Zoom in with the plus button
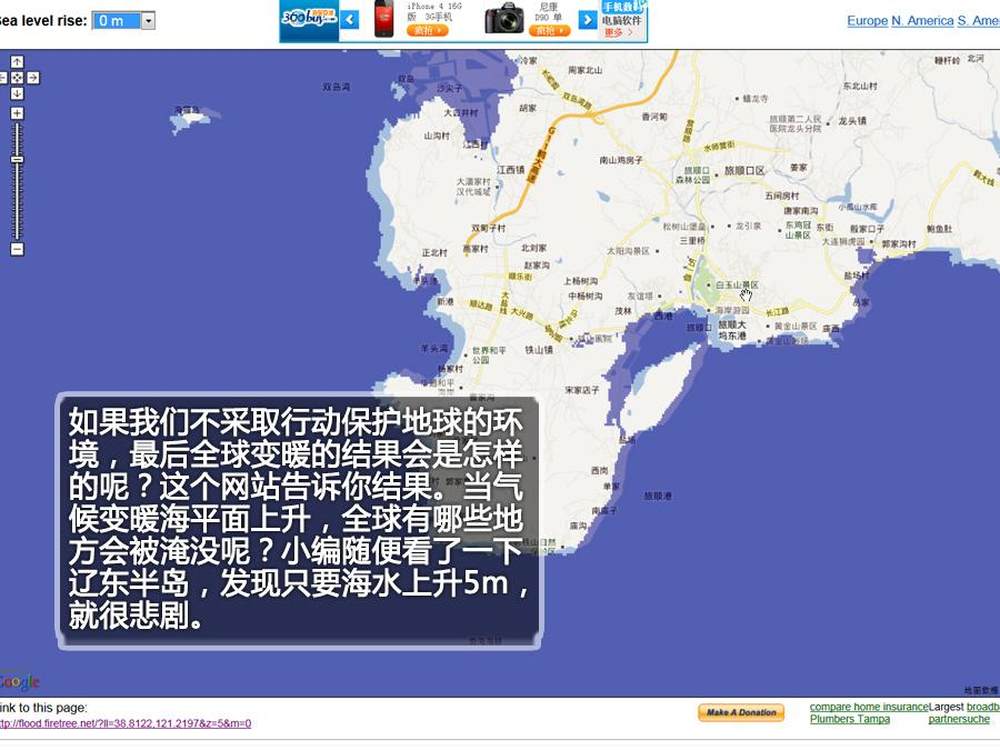The height and width of the screenshot is (750, 1000). click(x=17, y=114)
